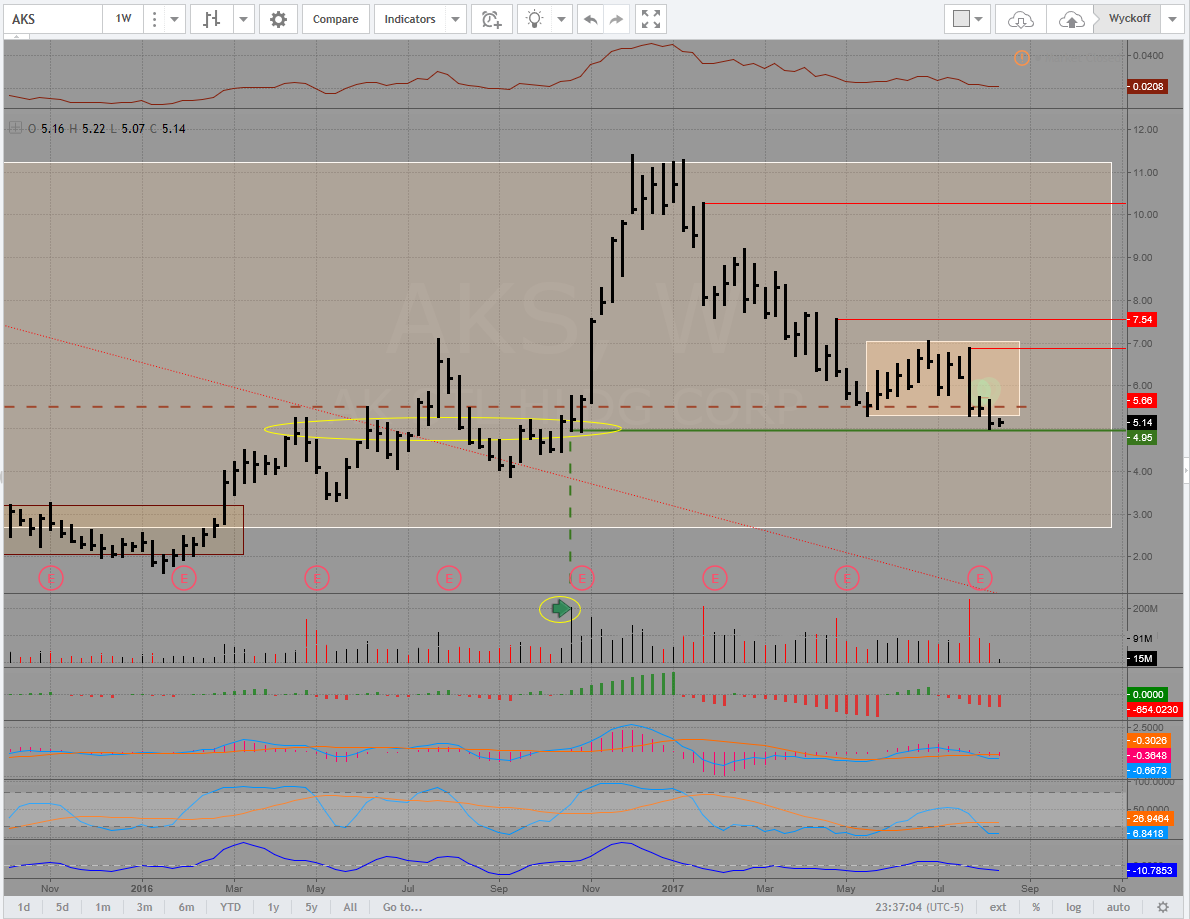Select the 6m time range
Image resolution: width=1190 pixels, height=919 pixels.
(x=186, y=907)
